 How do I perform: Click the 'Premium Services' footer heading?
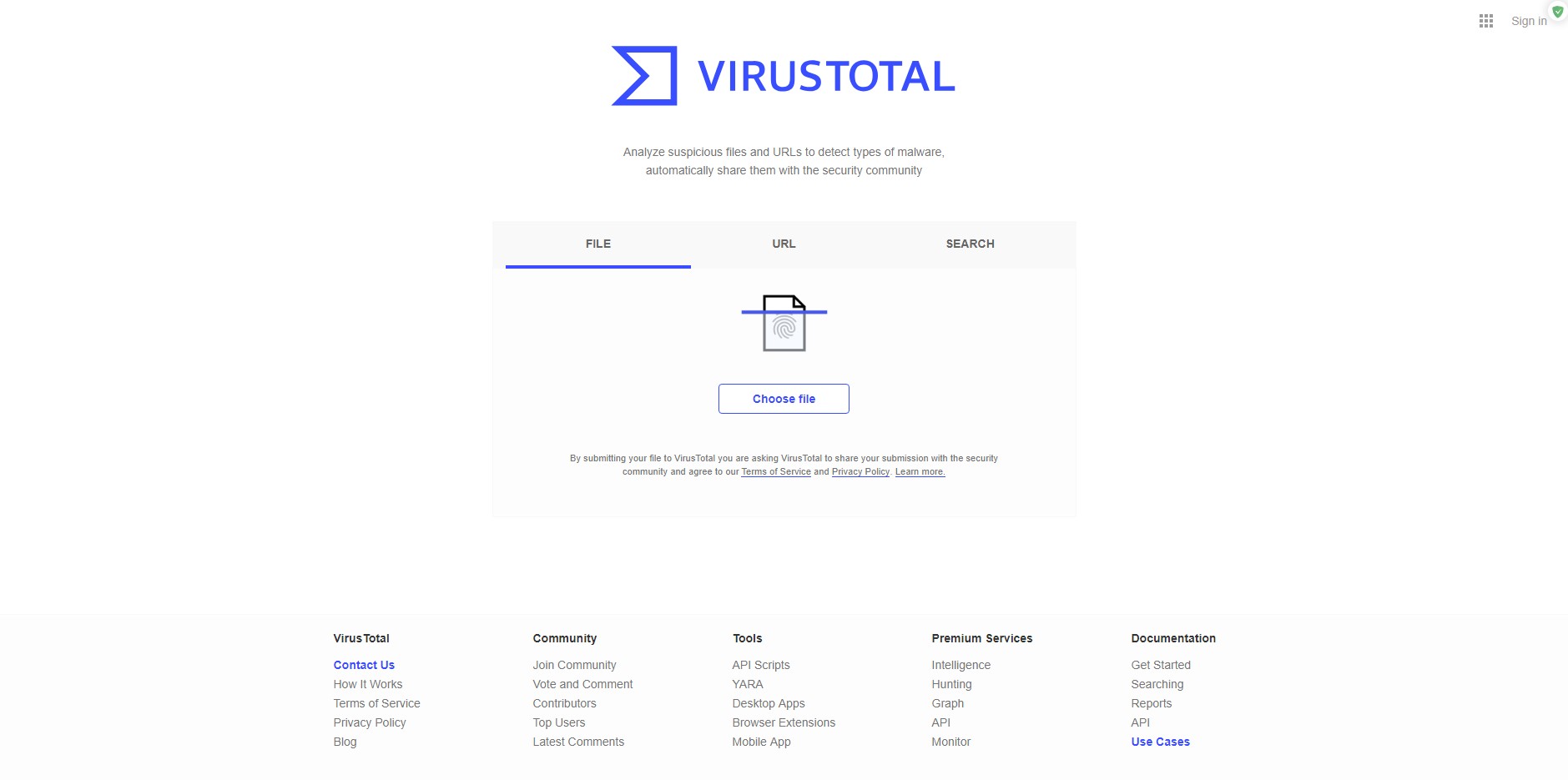point(982,638)
